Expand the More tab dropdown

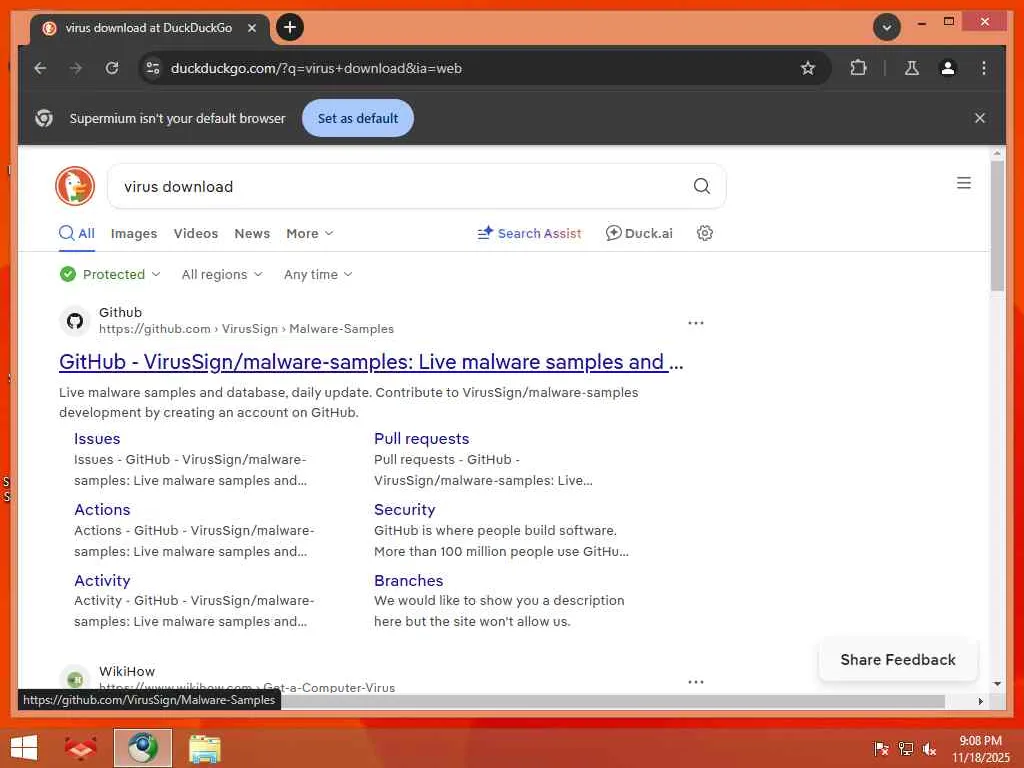click(310, 234)
